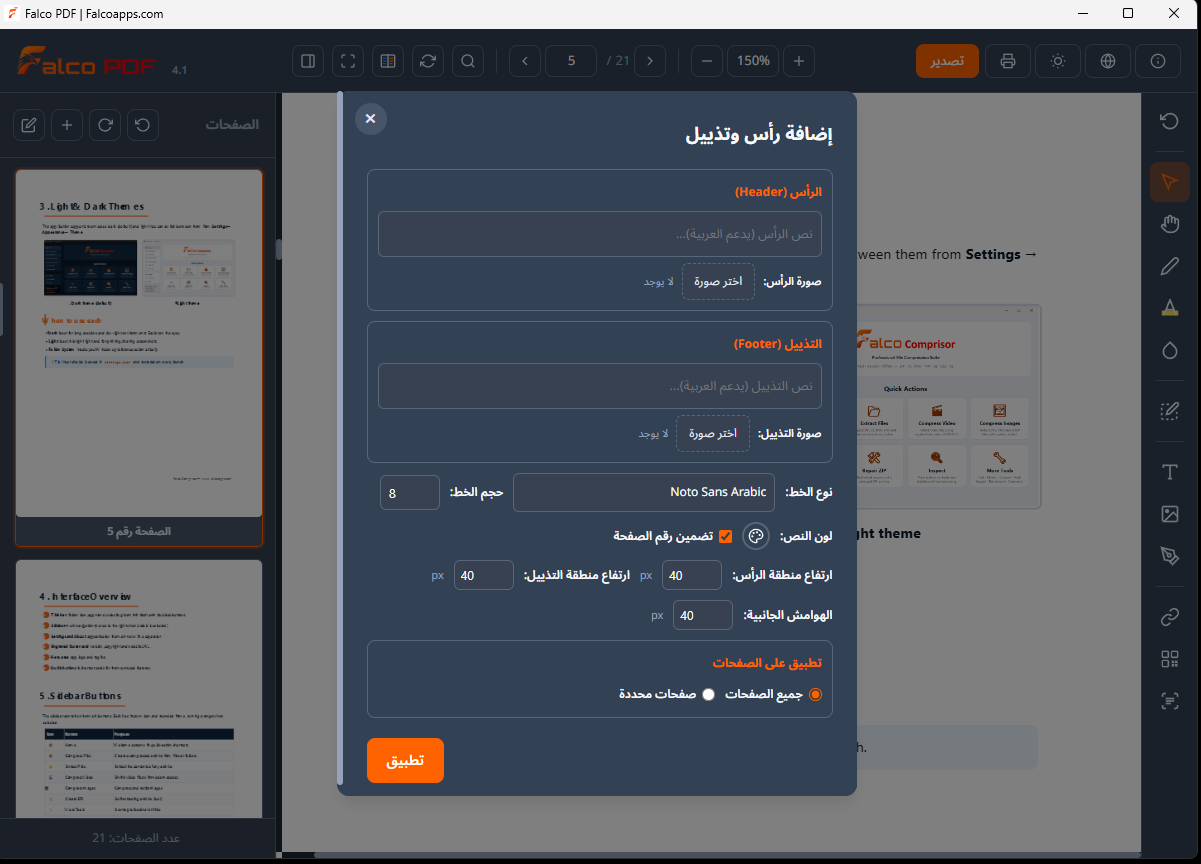Select the insert image tool
The image size is (1201, 864).
pyautogui.click(x=1169, y=514)
